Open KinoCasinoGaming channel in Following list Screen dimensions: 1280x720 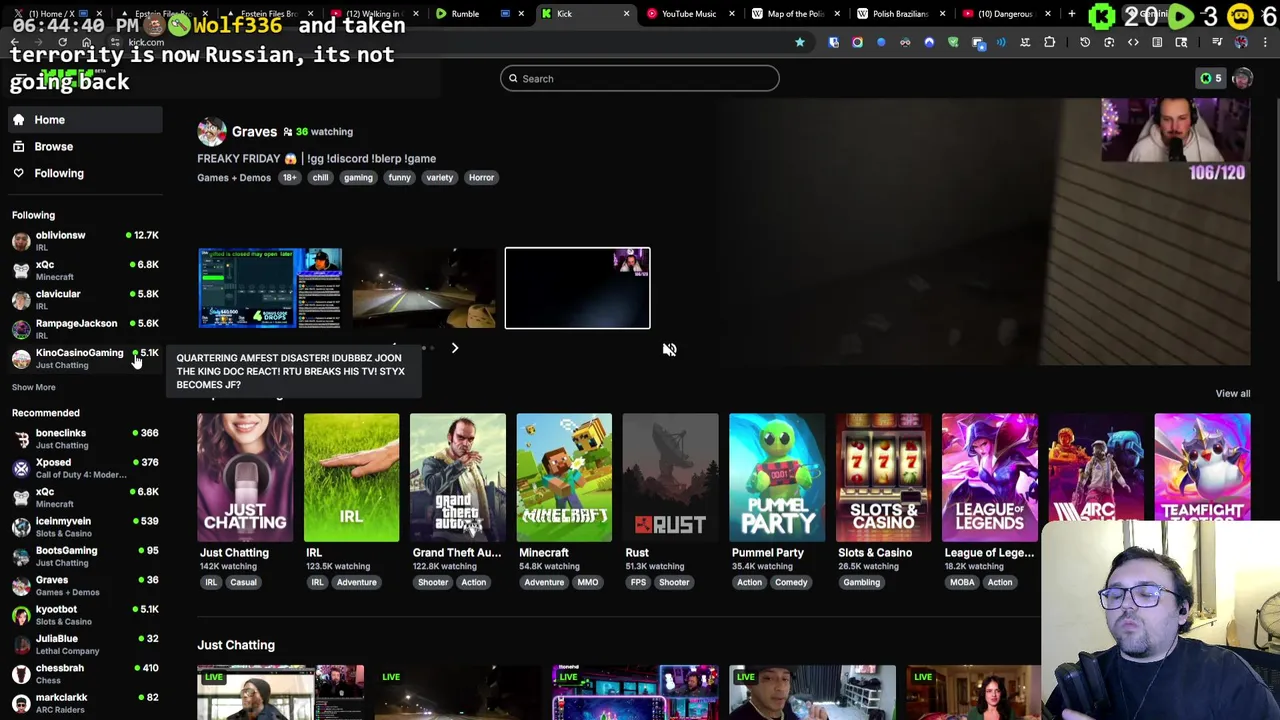pyautogui.click(x=85, y=358)
